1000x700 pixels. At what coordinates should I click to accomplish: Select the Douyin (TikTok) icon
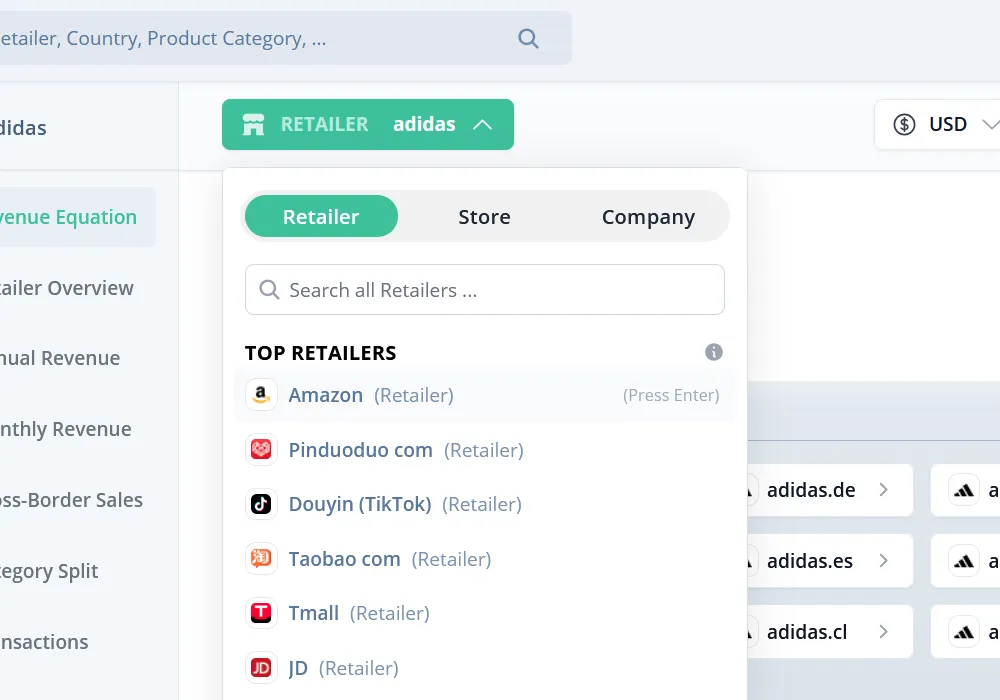click(261, 504)
